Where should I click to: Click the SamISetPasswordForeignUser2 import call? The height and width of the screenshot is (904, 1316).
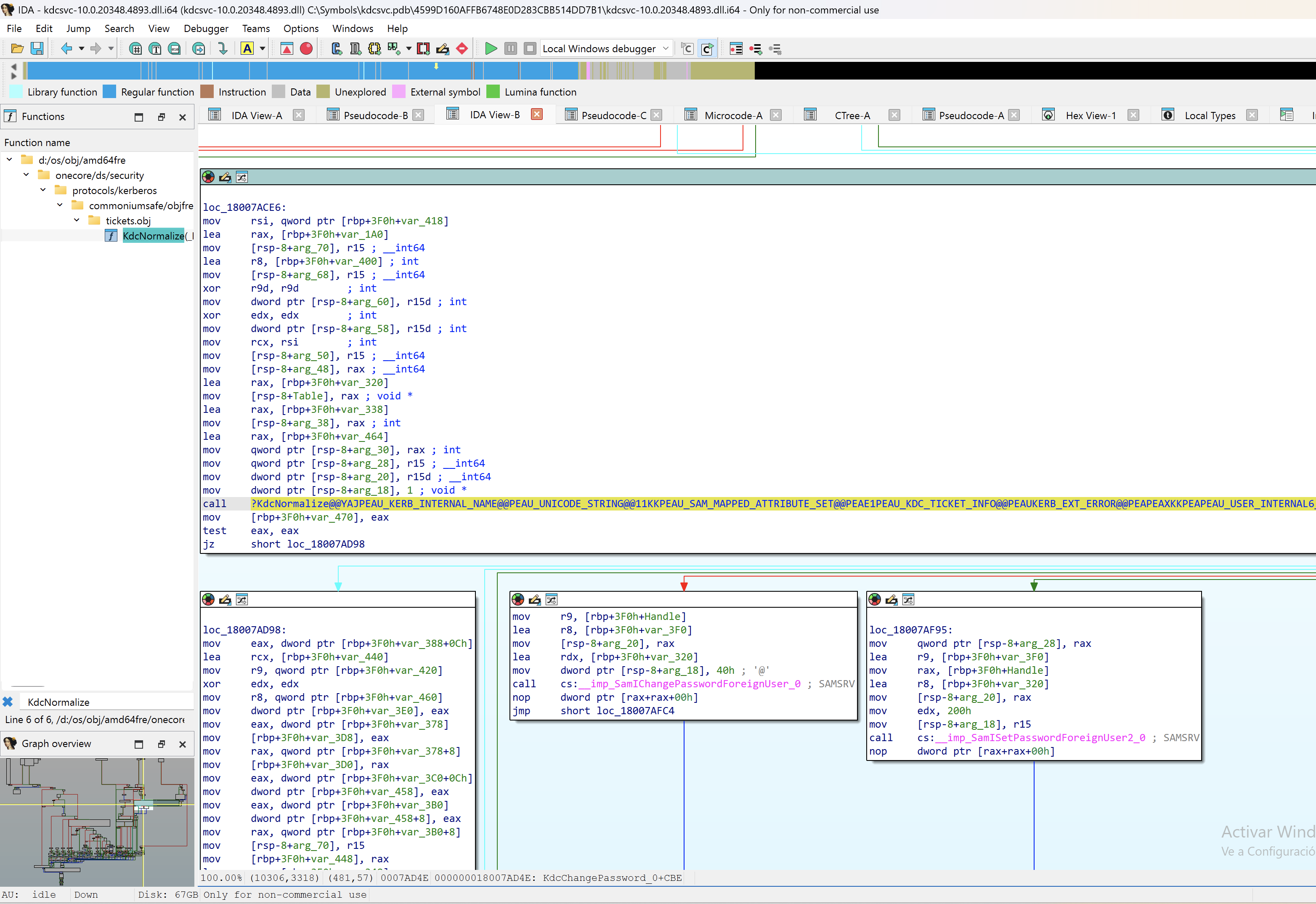(1040, 737)
